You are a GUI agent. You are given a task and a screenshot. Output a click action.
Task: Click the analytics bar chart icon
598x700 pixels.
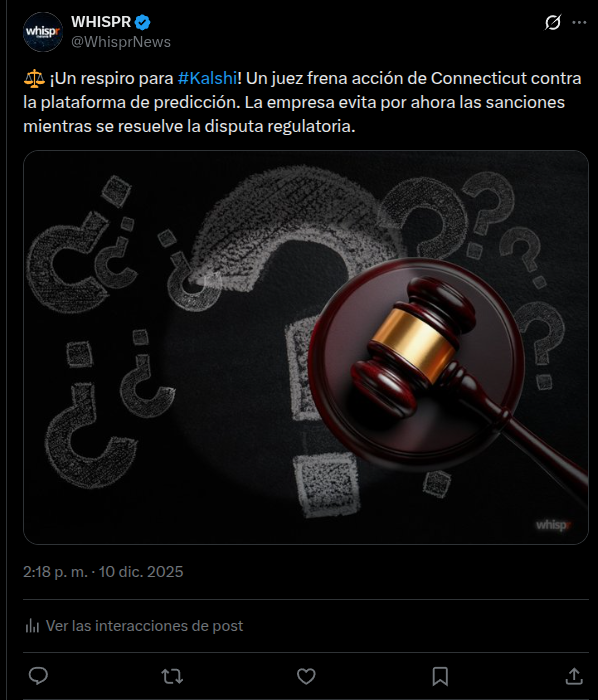[32, 626]
